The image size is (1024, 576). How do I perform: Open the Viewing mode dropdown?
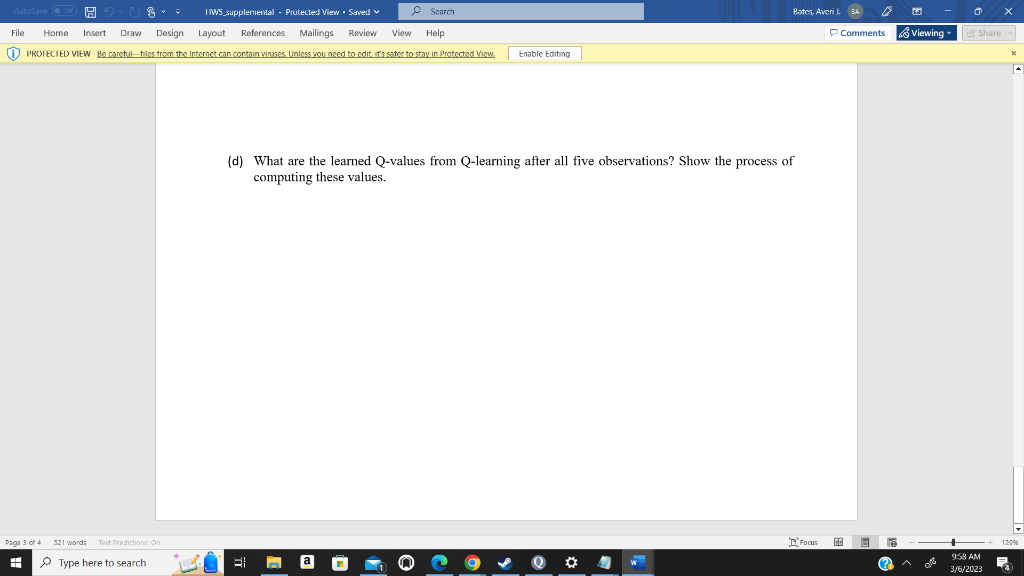924,33
